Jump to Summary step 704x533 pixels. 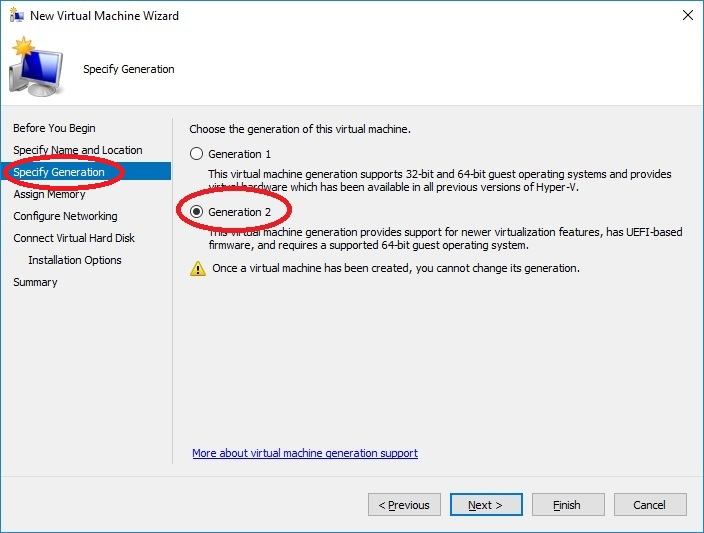point(35,282)
